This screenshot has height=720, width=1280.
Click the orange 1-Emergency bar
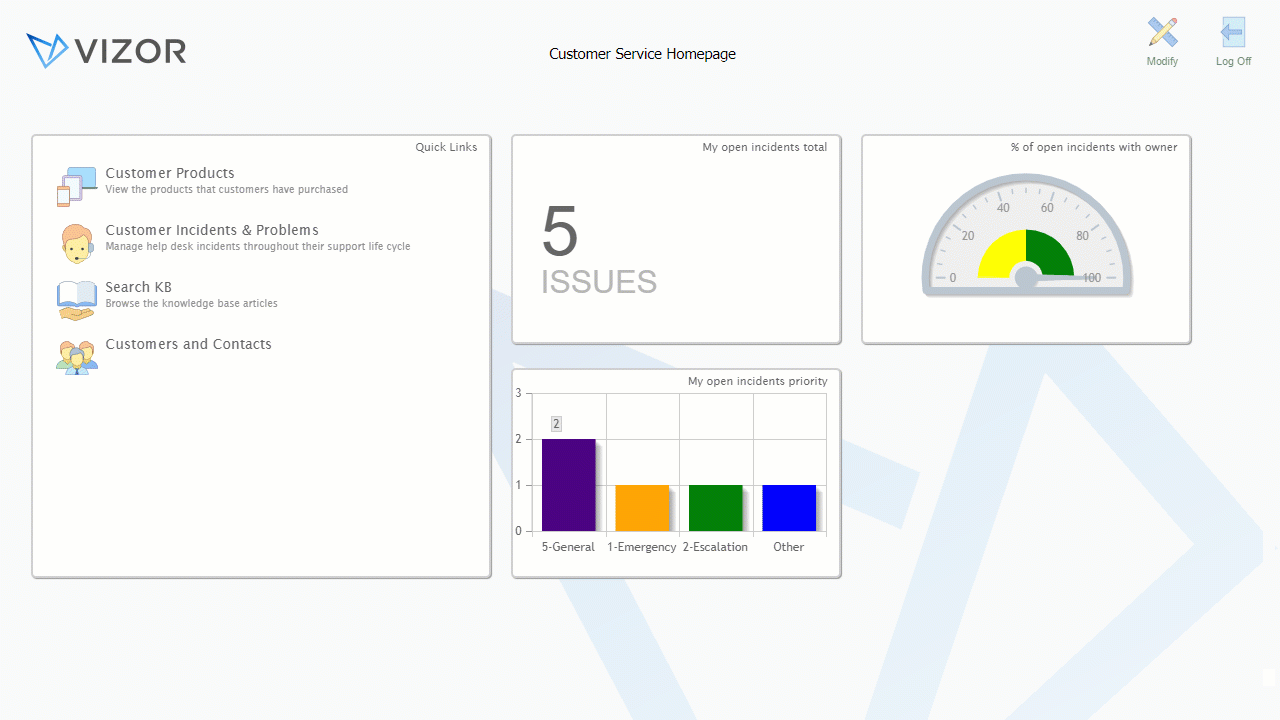point(642,508)
